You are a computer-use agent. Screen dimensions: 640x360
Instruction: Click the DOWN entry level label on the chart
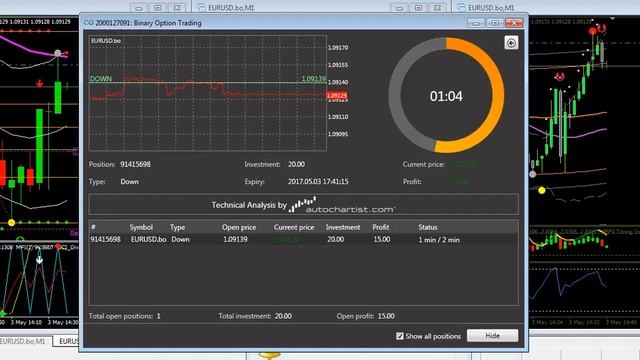pos(101,79)
